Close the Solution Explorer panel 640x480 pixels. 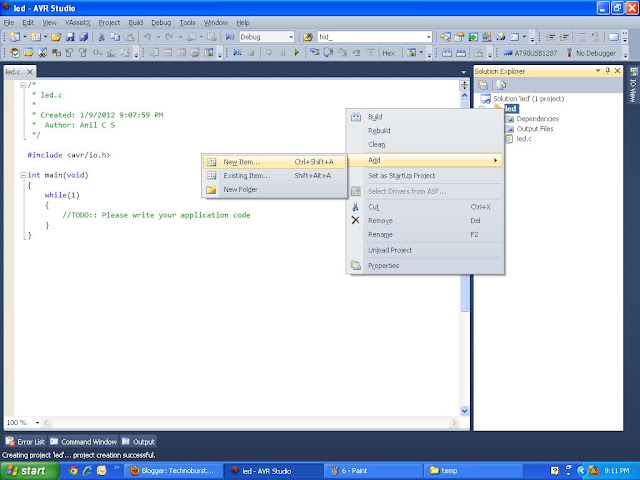(x=618, y=71)
